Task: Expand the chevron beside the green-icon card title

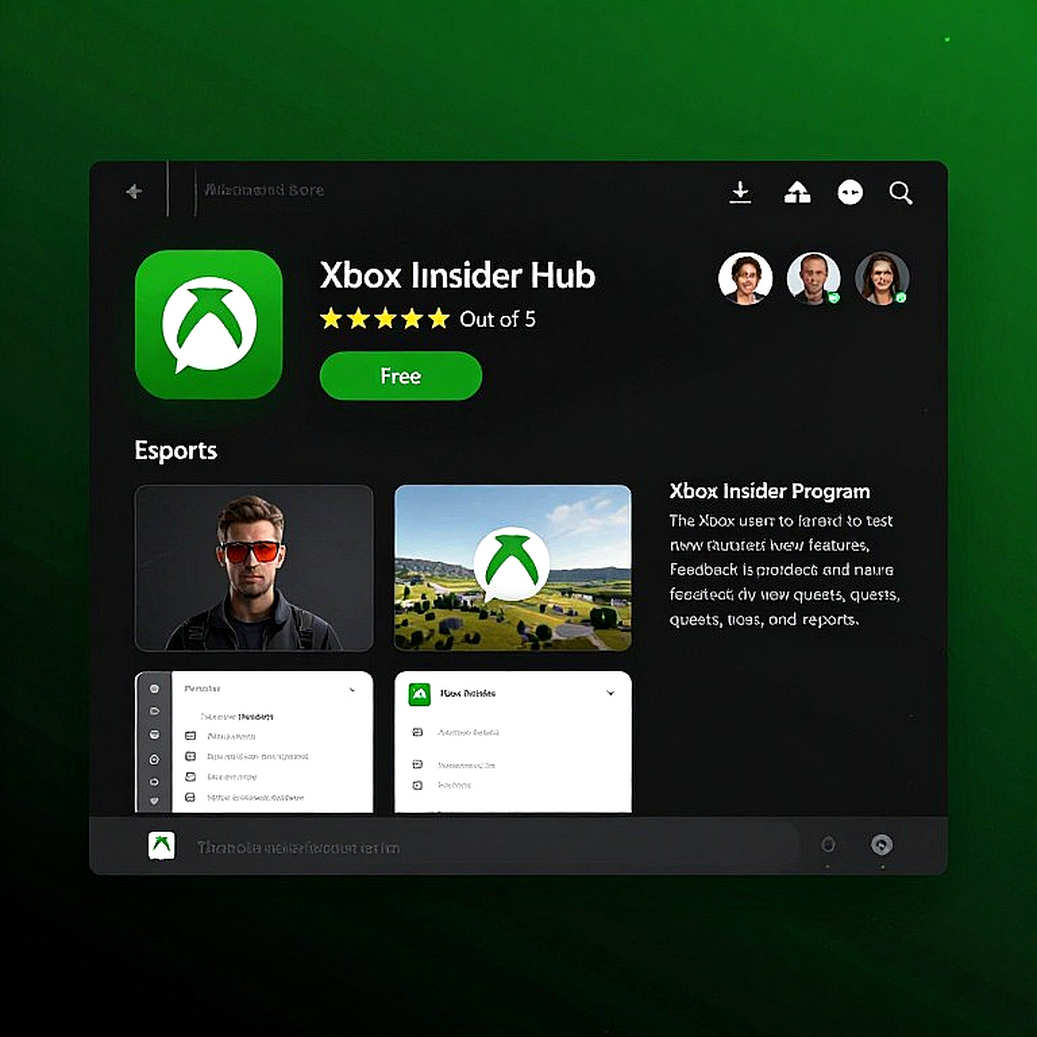Action: [x=610, y=693]
